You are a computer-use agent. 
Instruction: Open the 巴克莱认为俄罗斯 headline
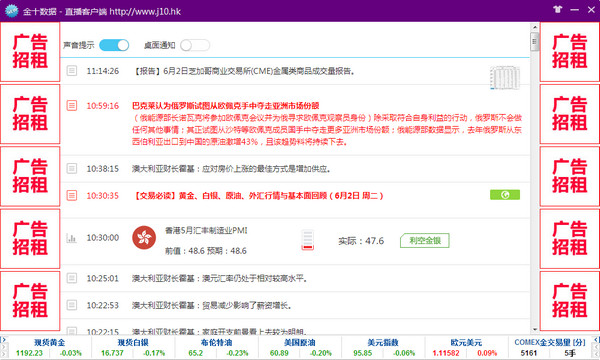(226, 106)
